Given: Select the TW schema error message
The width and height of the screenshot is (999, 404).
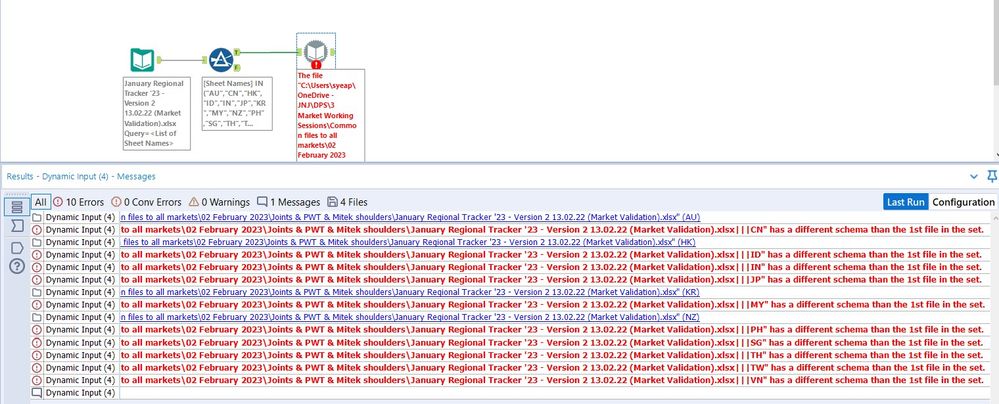Looking at the screenshot, I should click(x=552, y=367).
